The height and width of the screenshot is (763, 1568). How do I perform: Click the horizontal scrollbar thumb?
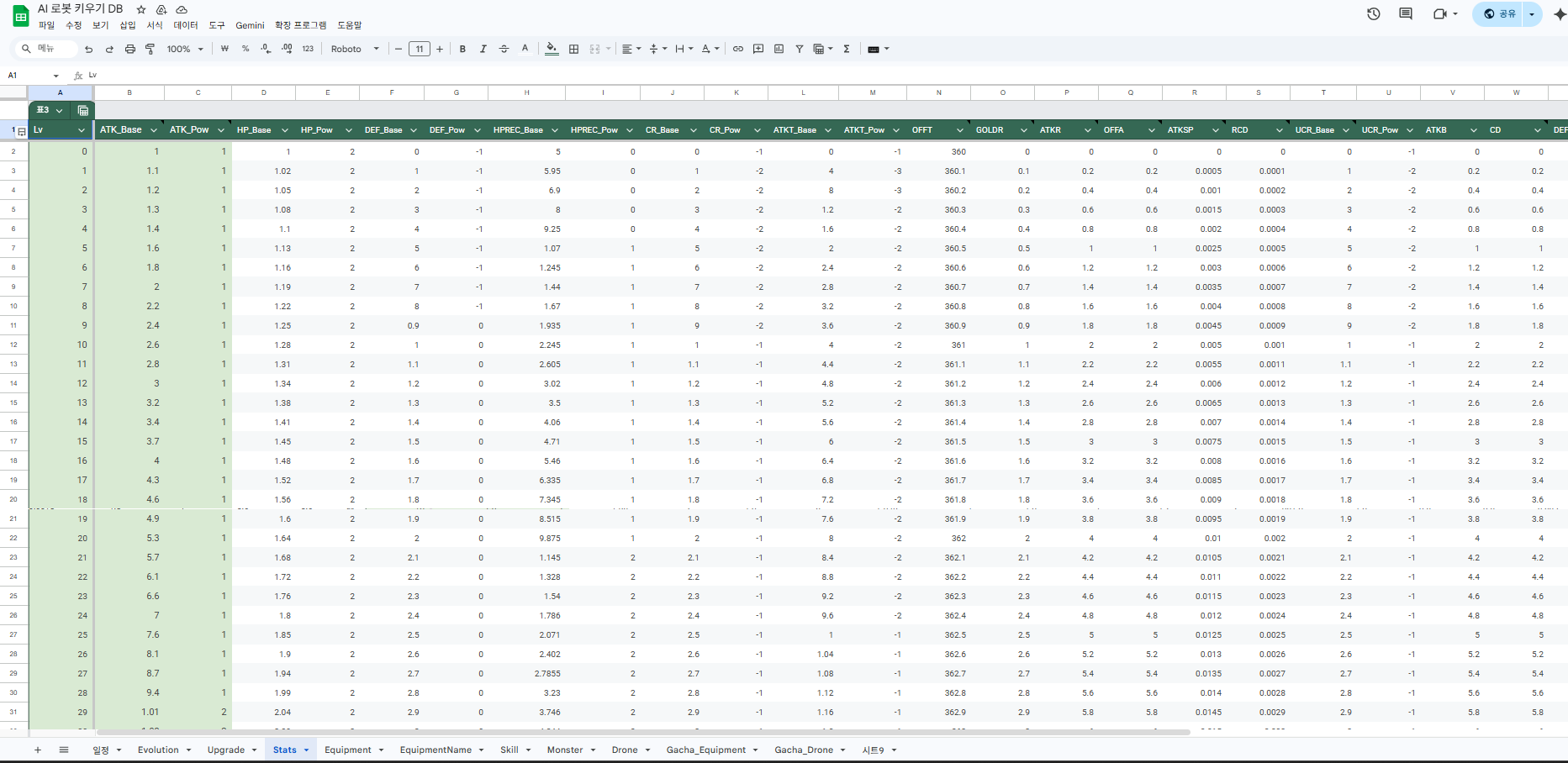[643, 732]
